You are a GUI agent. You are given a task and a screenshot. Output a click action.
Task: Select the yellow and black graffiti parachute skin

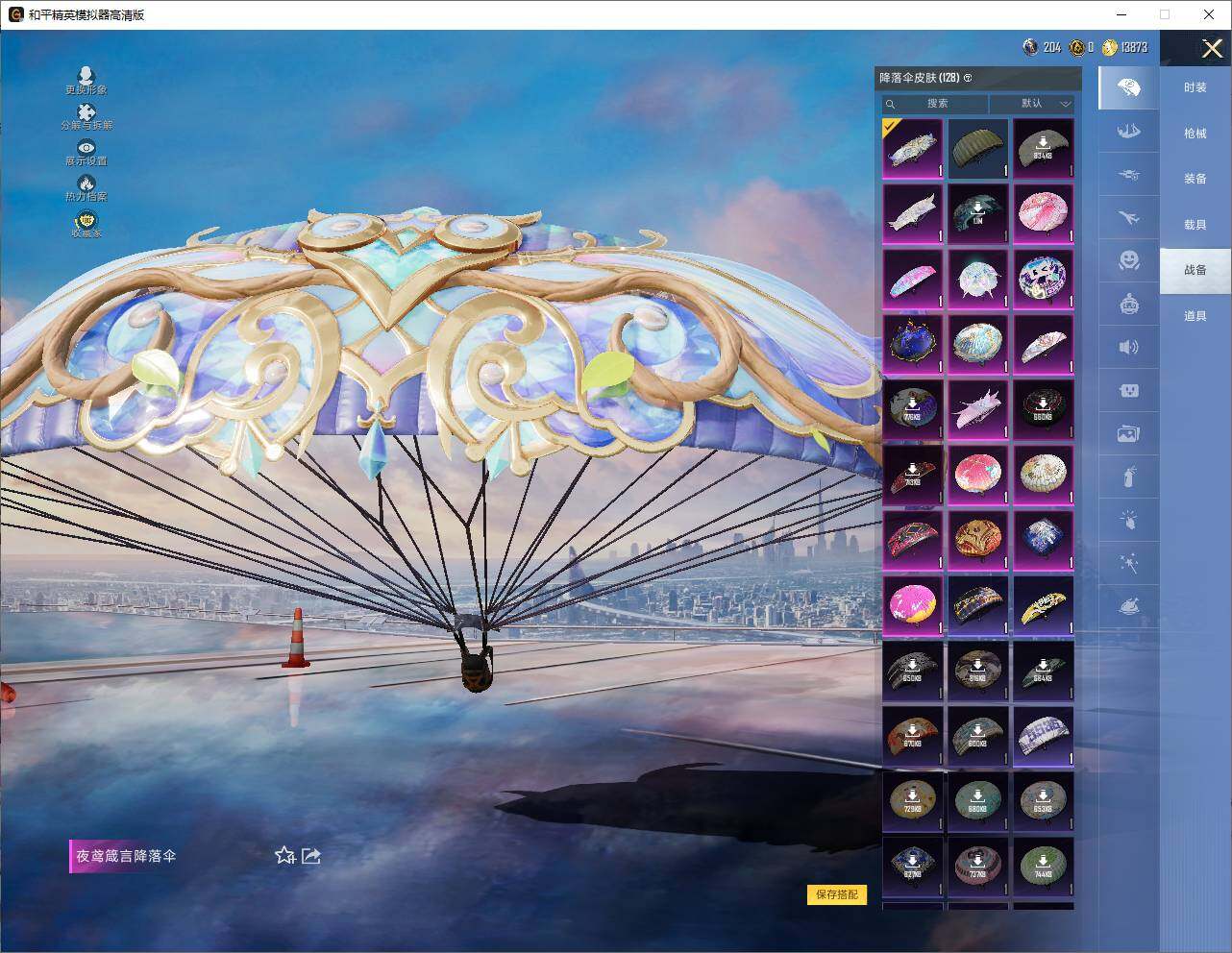click(1043, 605)
